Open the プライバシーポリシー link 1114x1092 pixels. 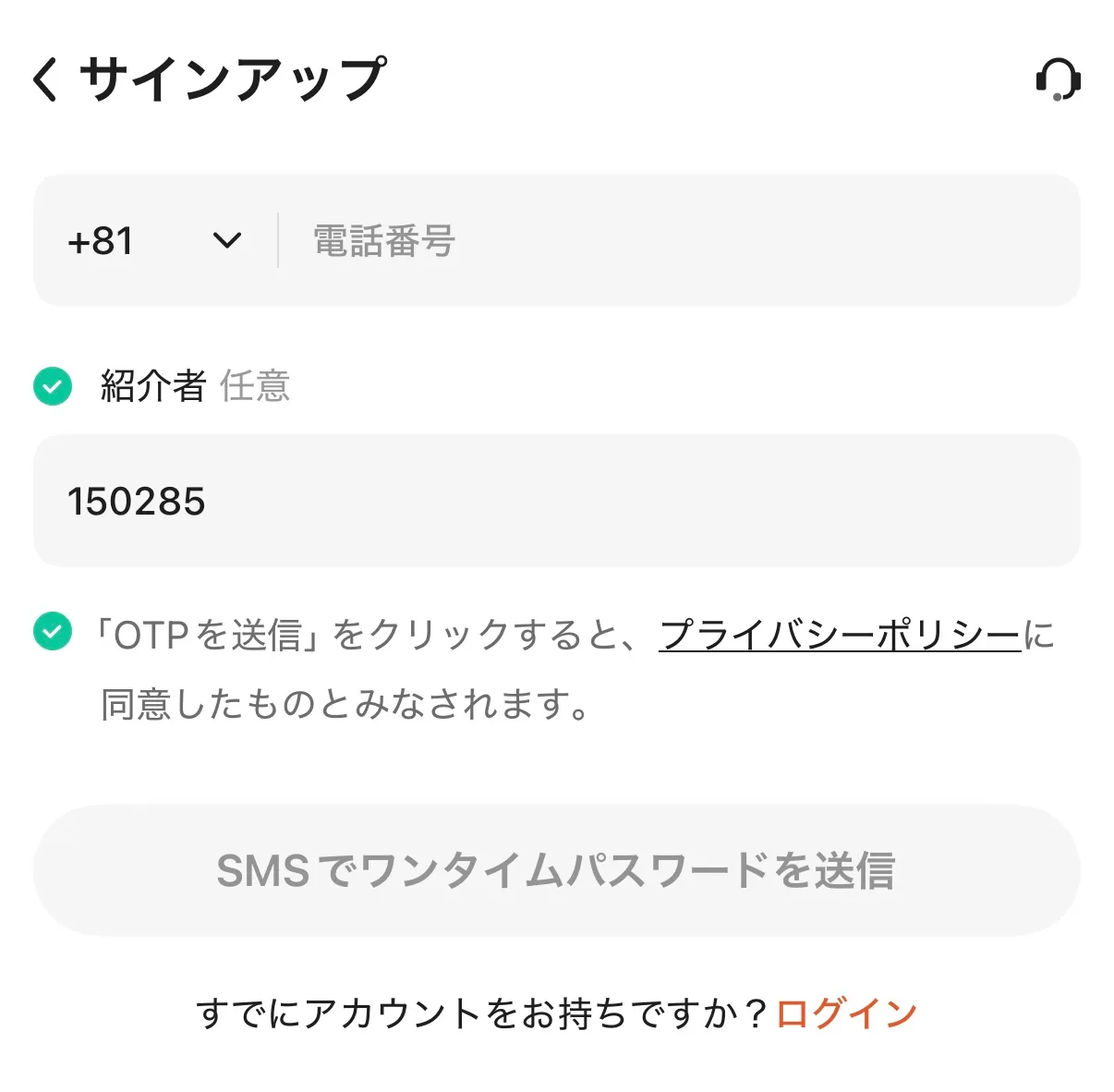836,633
